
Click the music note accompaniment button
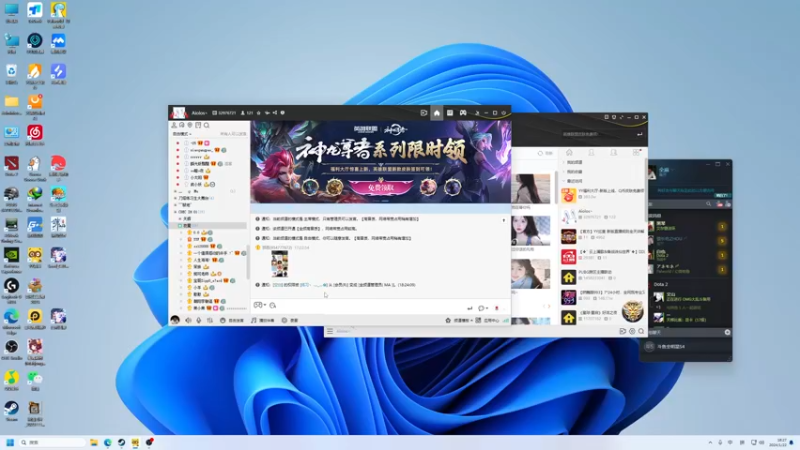tap(262, 320)
